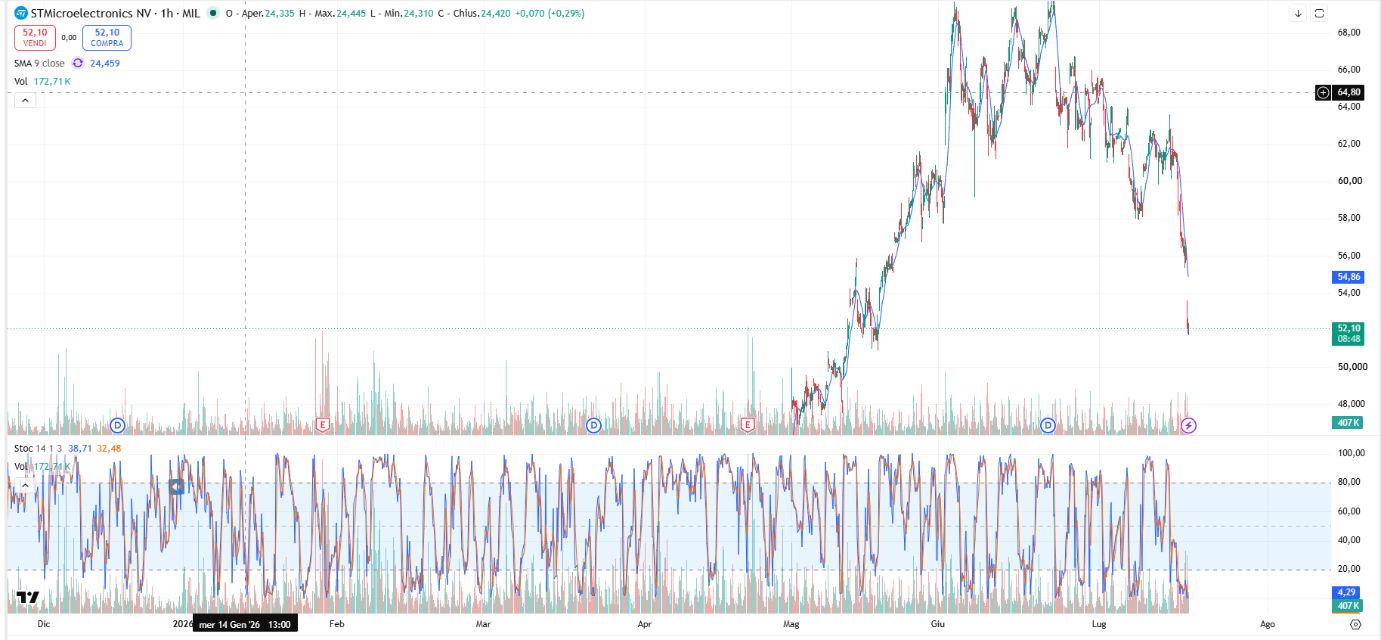
Task: Click the COMPRA 52,10 buy button
Action: pos(107,38)
